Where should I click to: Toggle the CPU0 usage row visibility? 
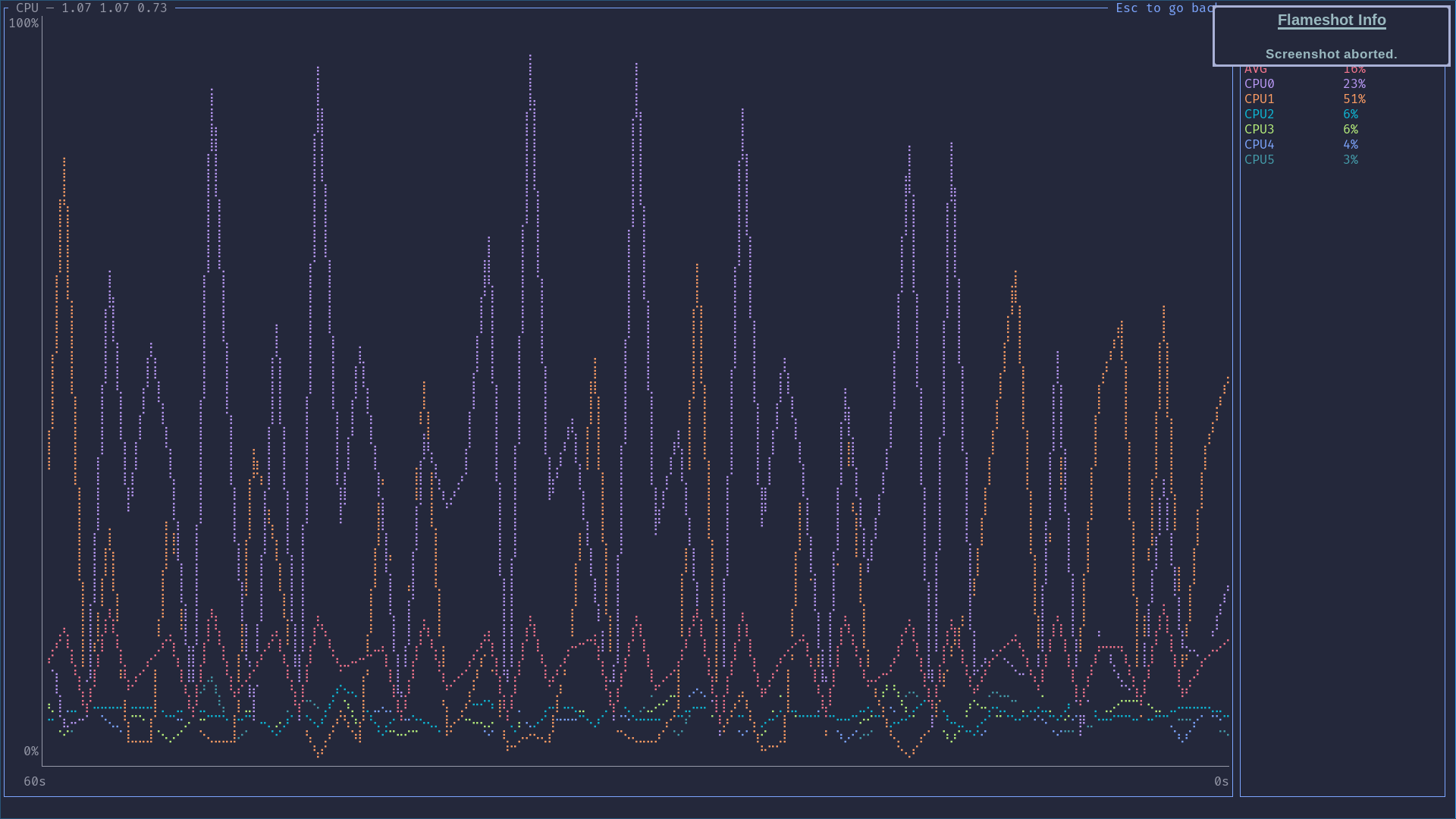1259,83
